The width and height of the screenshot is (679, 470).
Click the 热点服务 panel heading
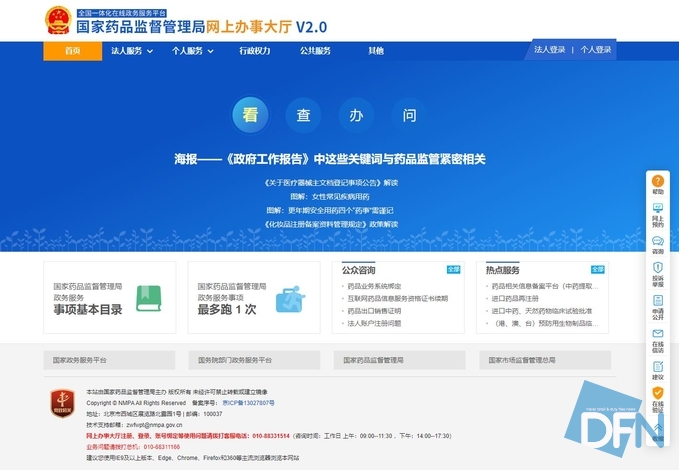[502, 270]
